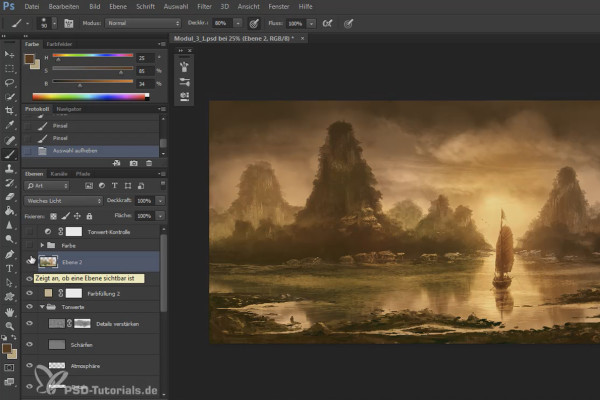Set history brush source for Auswahl aufheben
Image resolution: width=600 pixels, height=400 pixels.
click(x=27, y=151)
